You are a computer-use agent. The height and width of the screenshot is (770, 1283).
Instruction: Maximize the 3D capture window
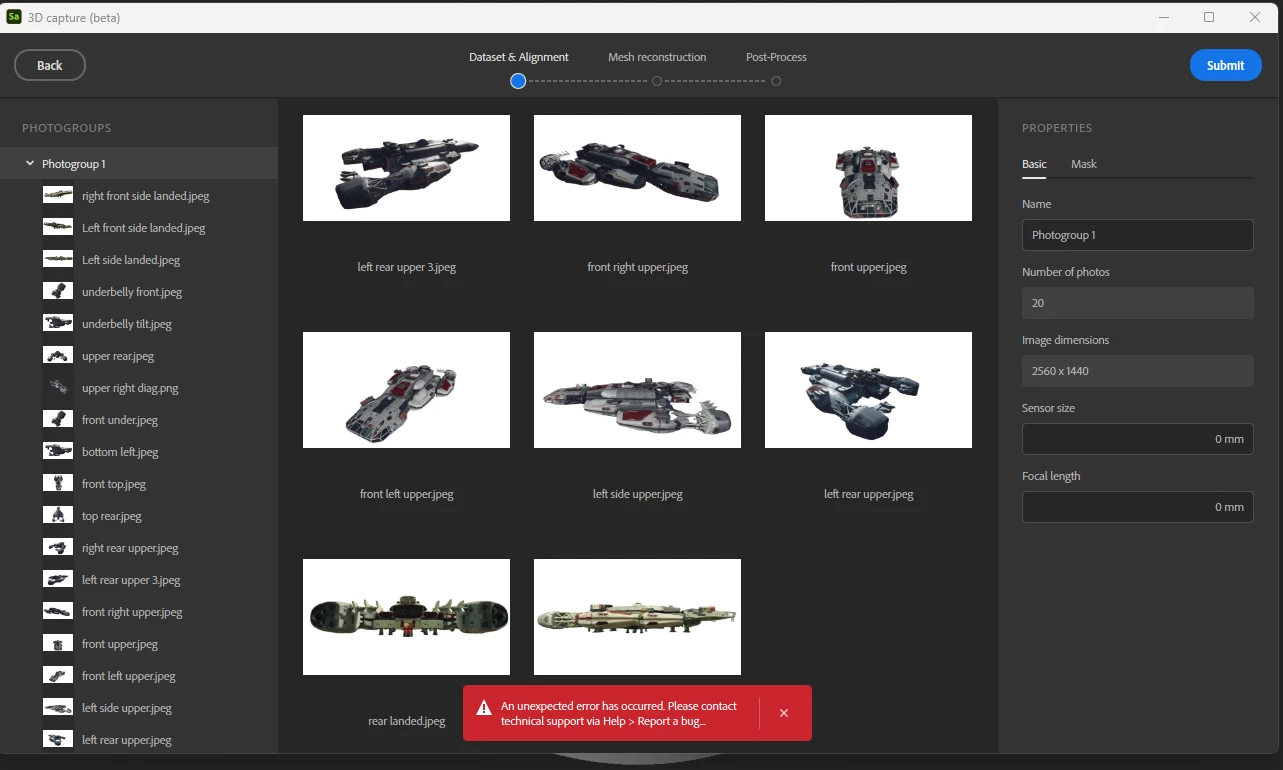(x=1209, y=17)
